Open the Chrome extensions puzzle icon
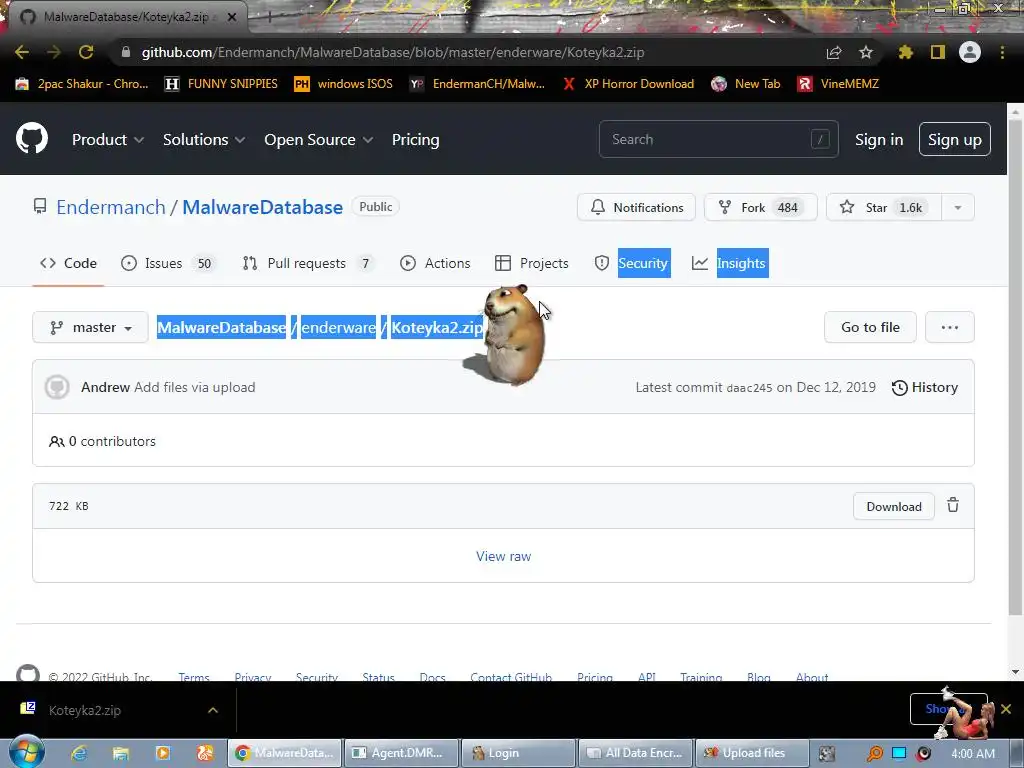 point(905,52)
